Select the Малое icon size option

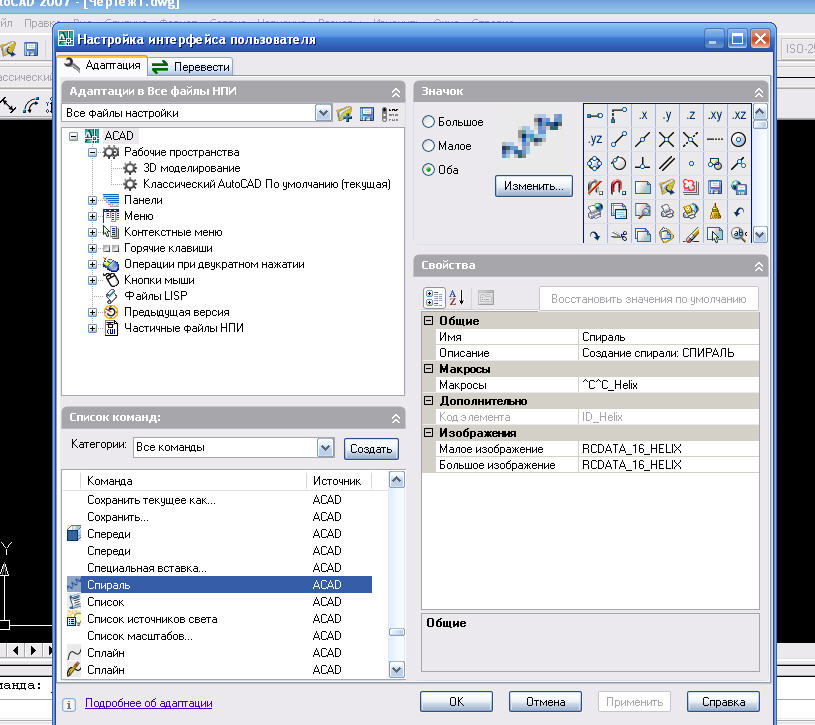click(x=428, y=146)
